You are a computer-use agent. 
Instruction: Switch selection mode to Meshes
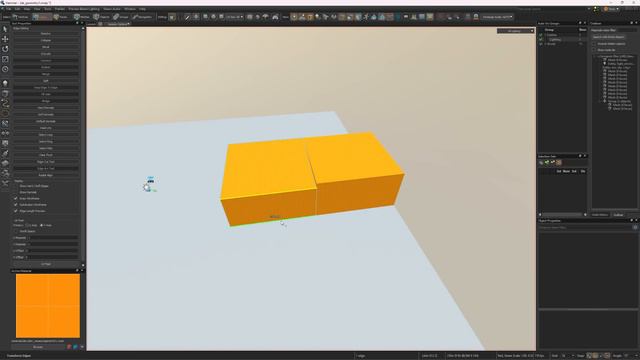(82, 17)
